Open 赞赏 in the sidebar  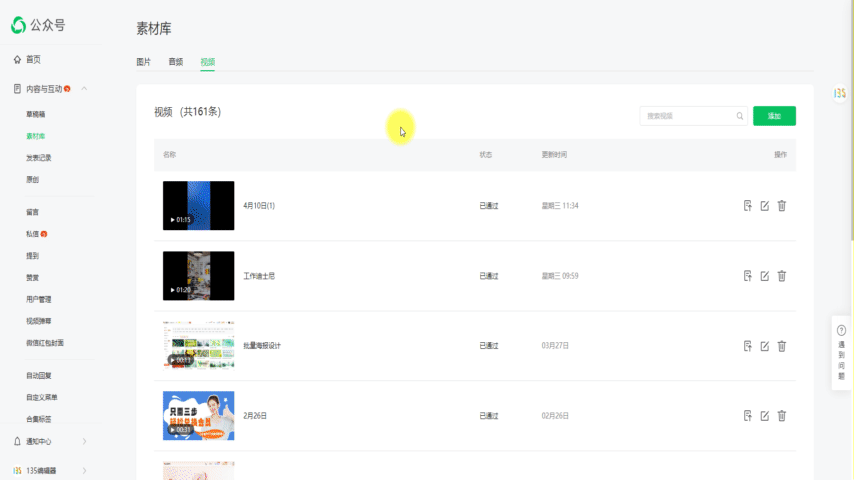pyautogui.click(x=33, y=277)
